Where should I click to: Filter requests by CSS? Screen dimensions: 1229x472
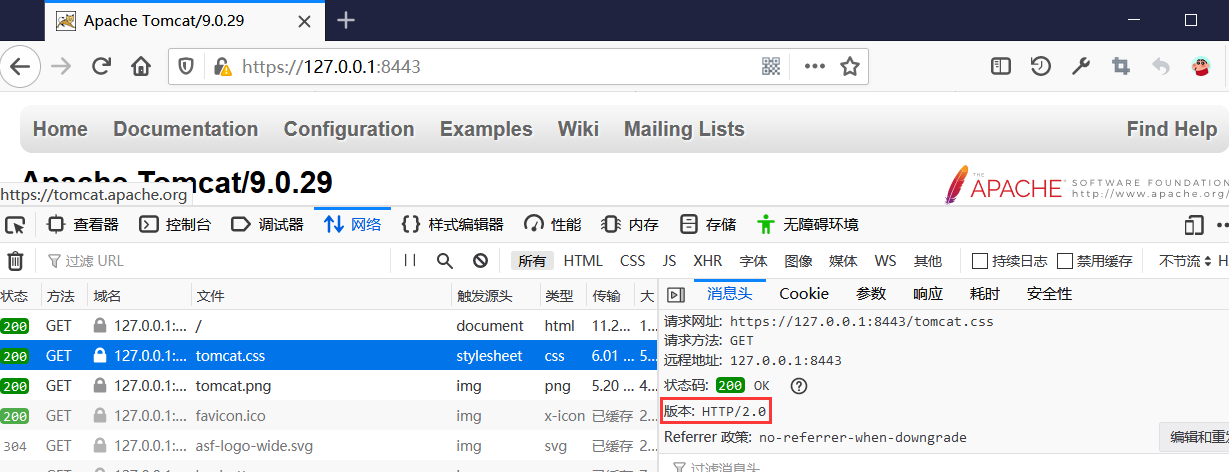point(633,261)
